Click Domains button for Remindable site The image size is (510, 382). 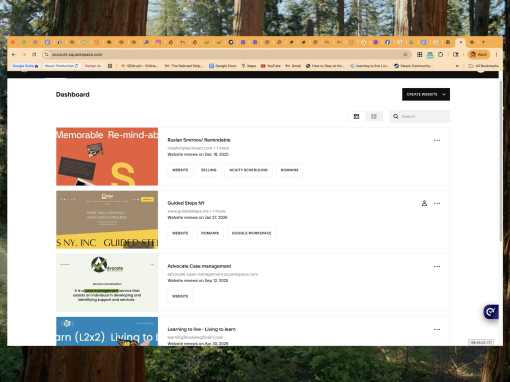point(289,170)
